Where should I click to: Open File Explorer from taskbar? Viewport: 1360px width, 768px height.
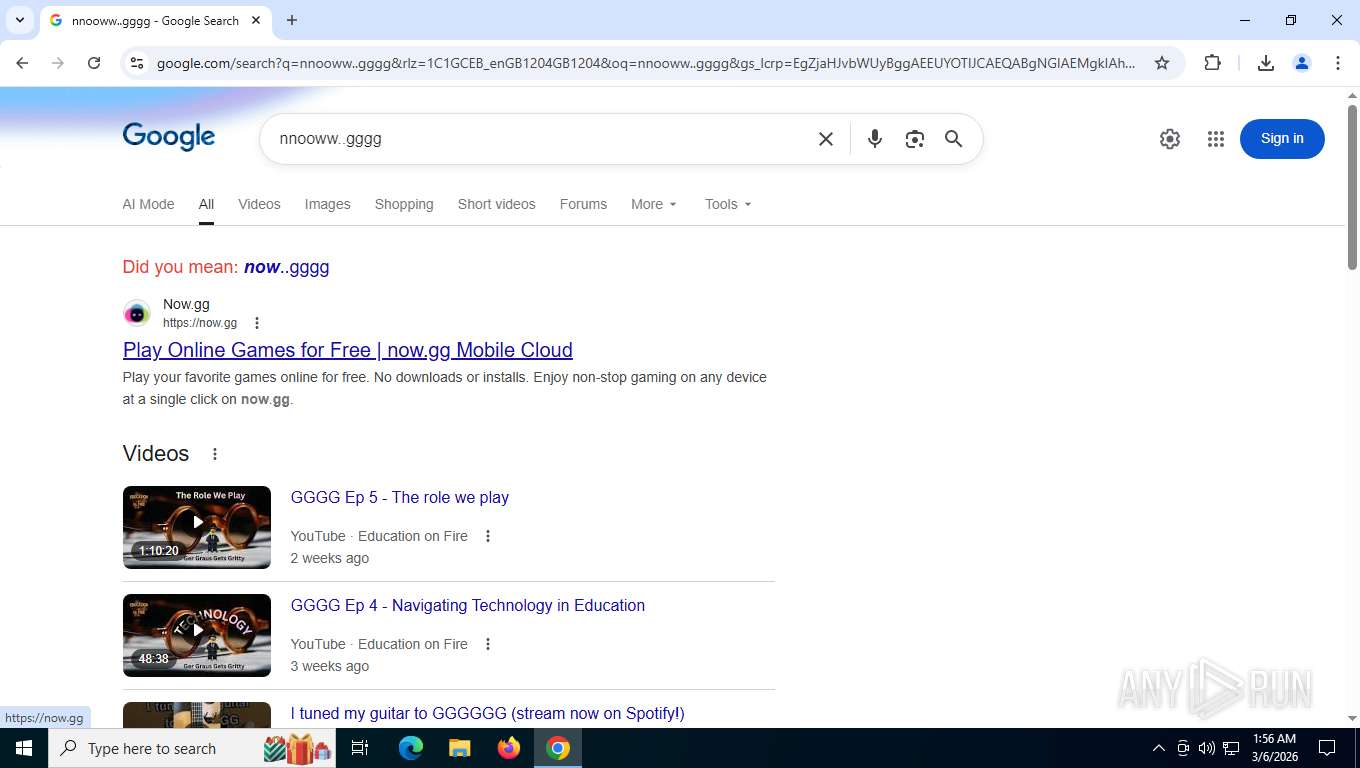(x=460, y=748)
